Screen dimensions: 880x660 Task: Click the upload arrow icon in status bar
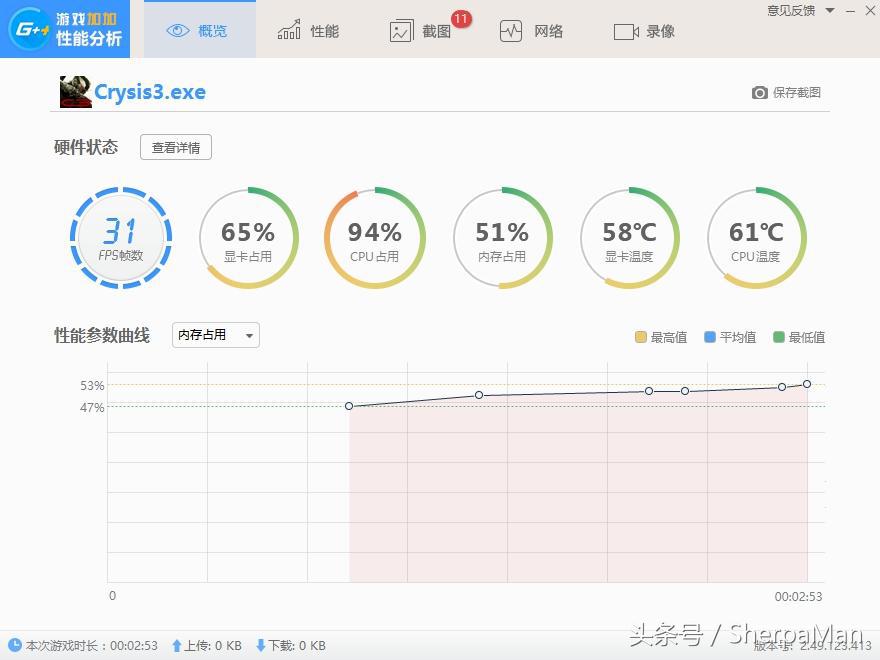(177, 645)
